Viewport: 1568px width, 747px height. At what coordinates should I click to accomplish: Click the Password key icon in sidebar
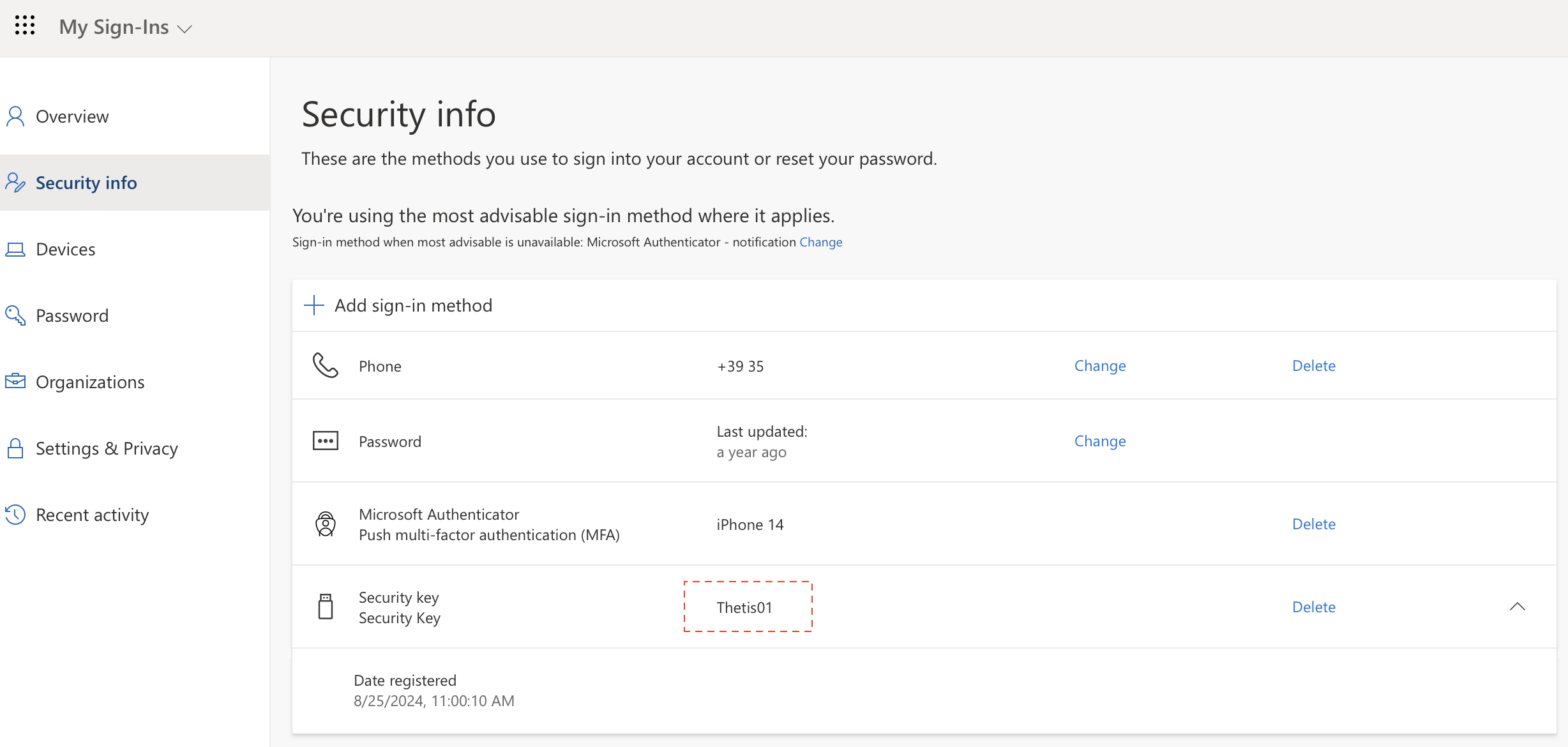[15, 315]
